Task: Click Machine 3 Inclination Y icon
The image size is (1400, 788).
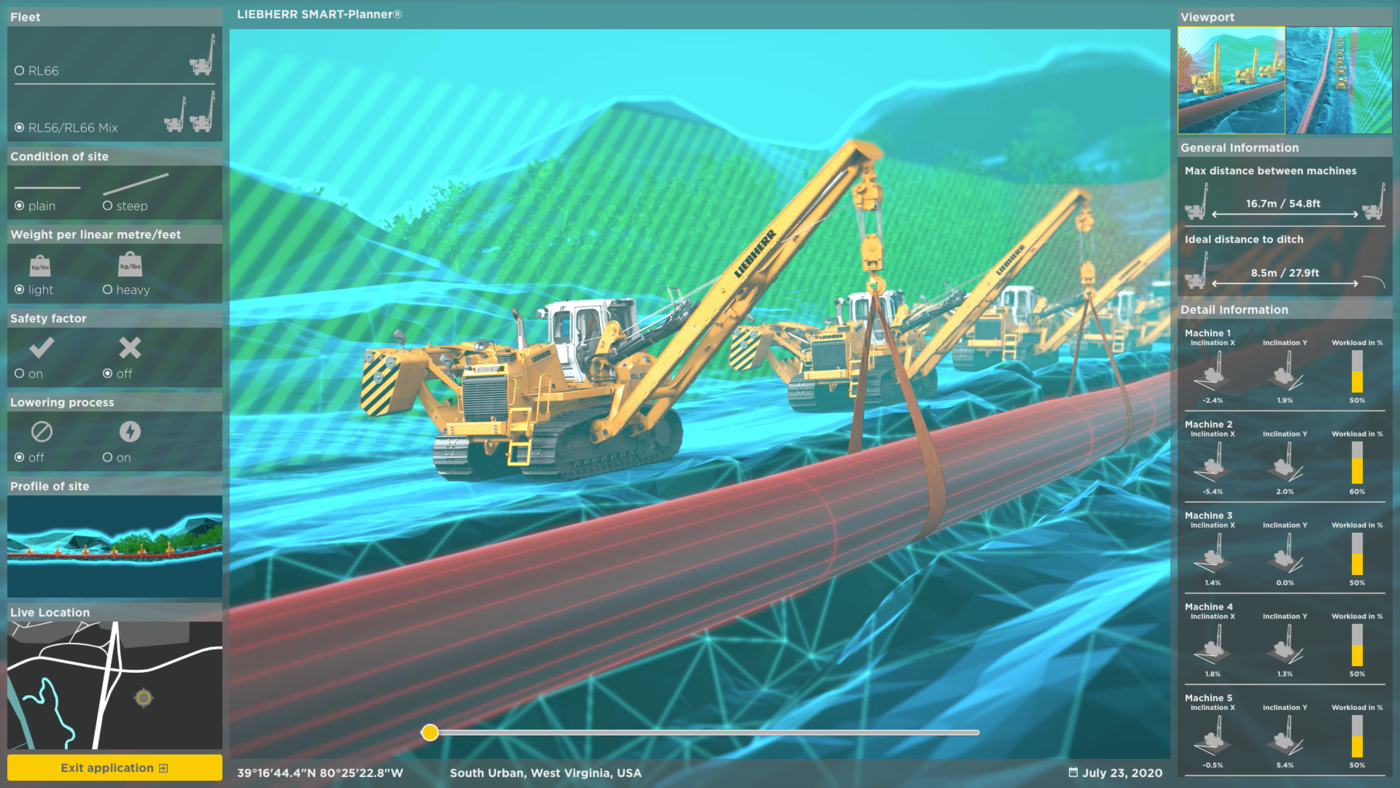Action: tap(1285, 554)
